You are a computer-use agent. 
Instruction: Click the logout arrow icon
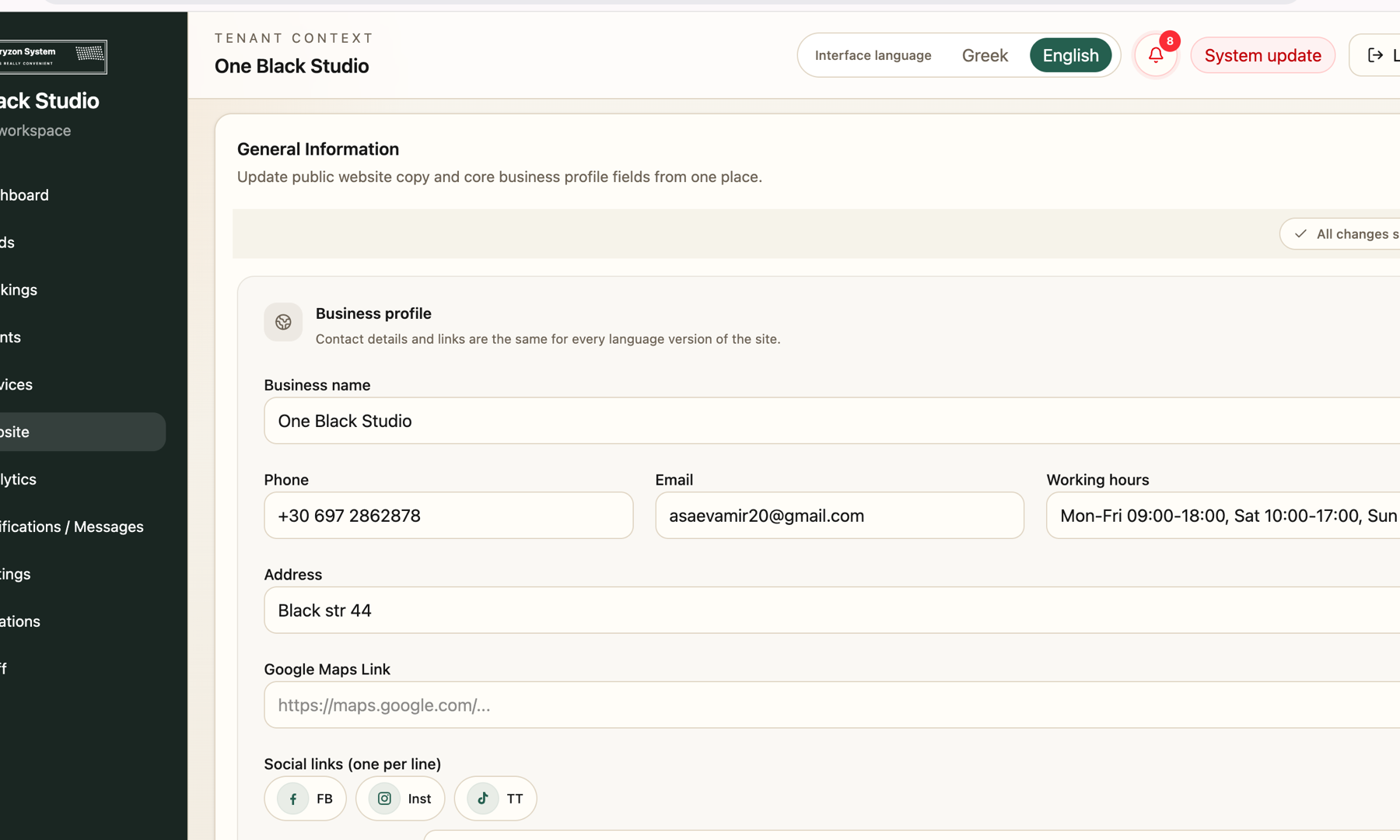point(1375,55)
